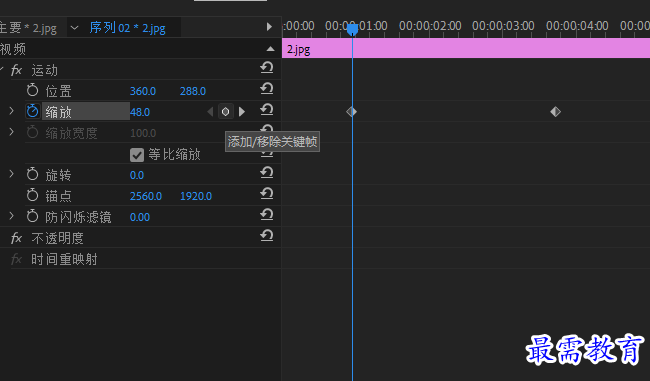Reset the 缩放 scale parameter
650x381 pixels.
[267, 110]
